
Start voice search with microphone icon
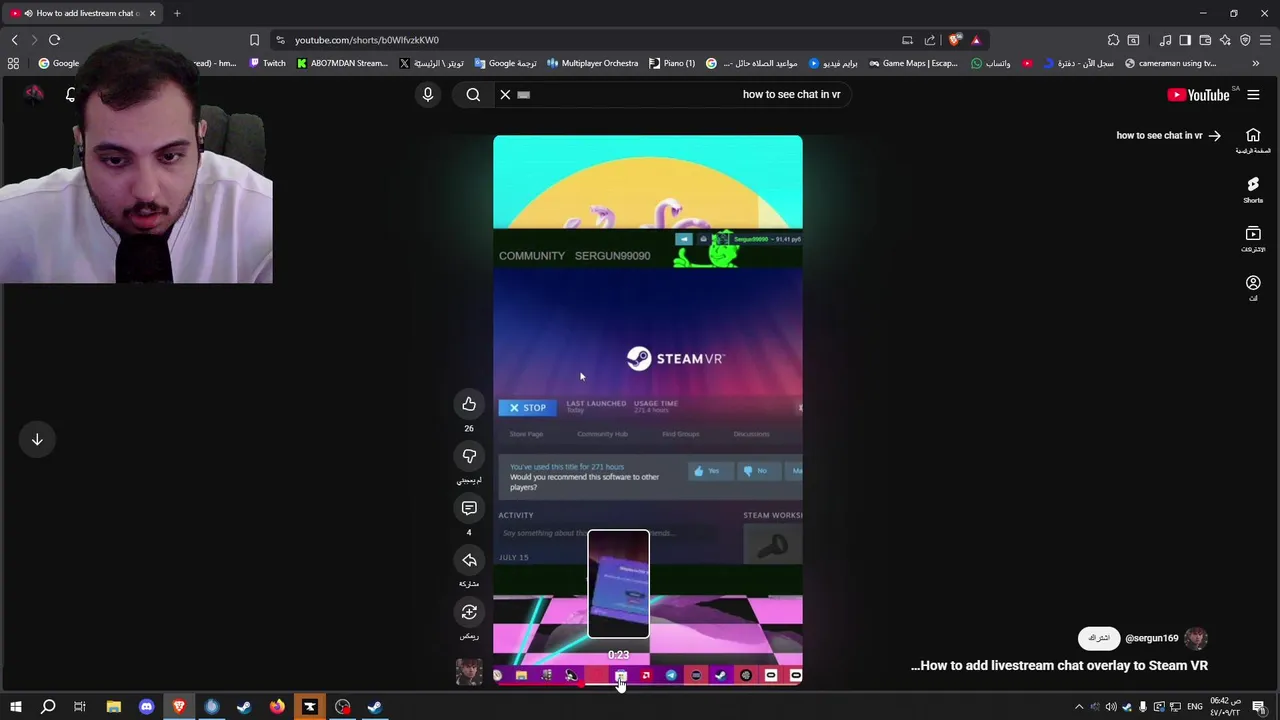428,94
